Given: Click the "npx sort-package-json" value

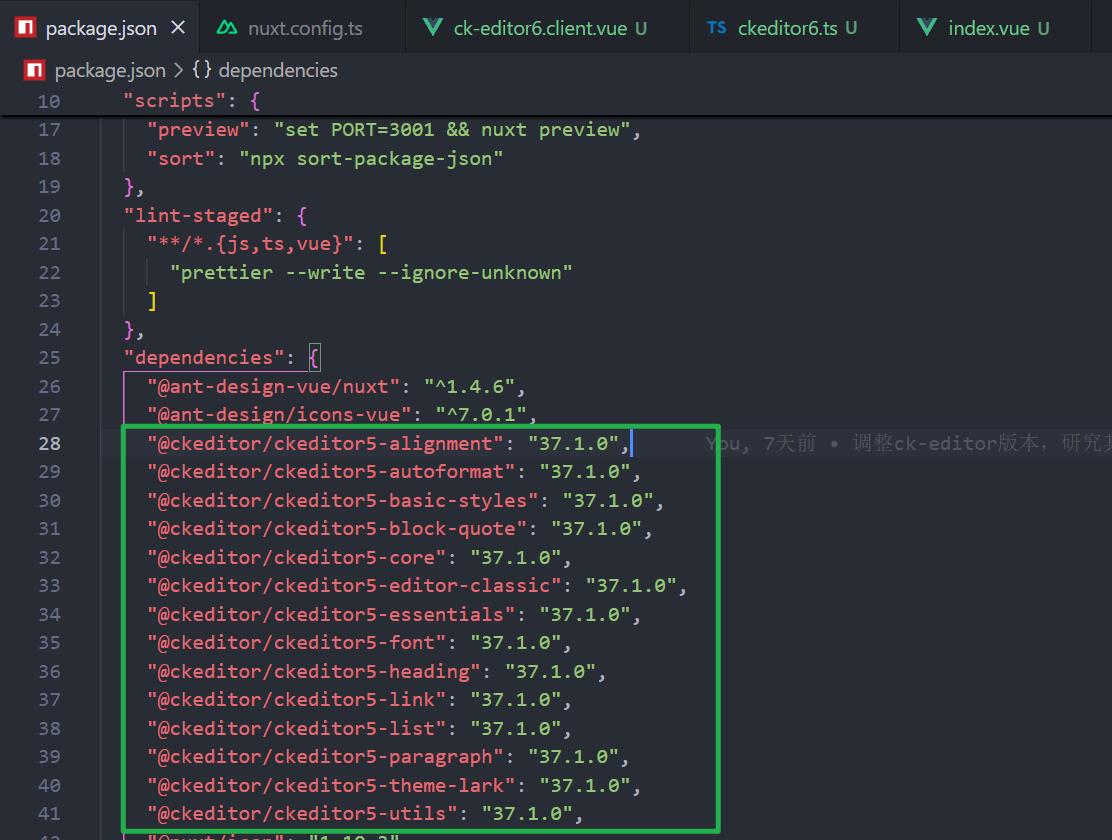Looking at the screenshot, I should [x=371, y=158].
